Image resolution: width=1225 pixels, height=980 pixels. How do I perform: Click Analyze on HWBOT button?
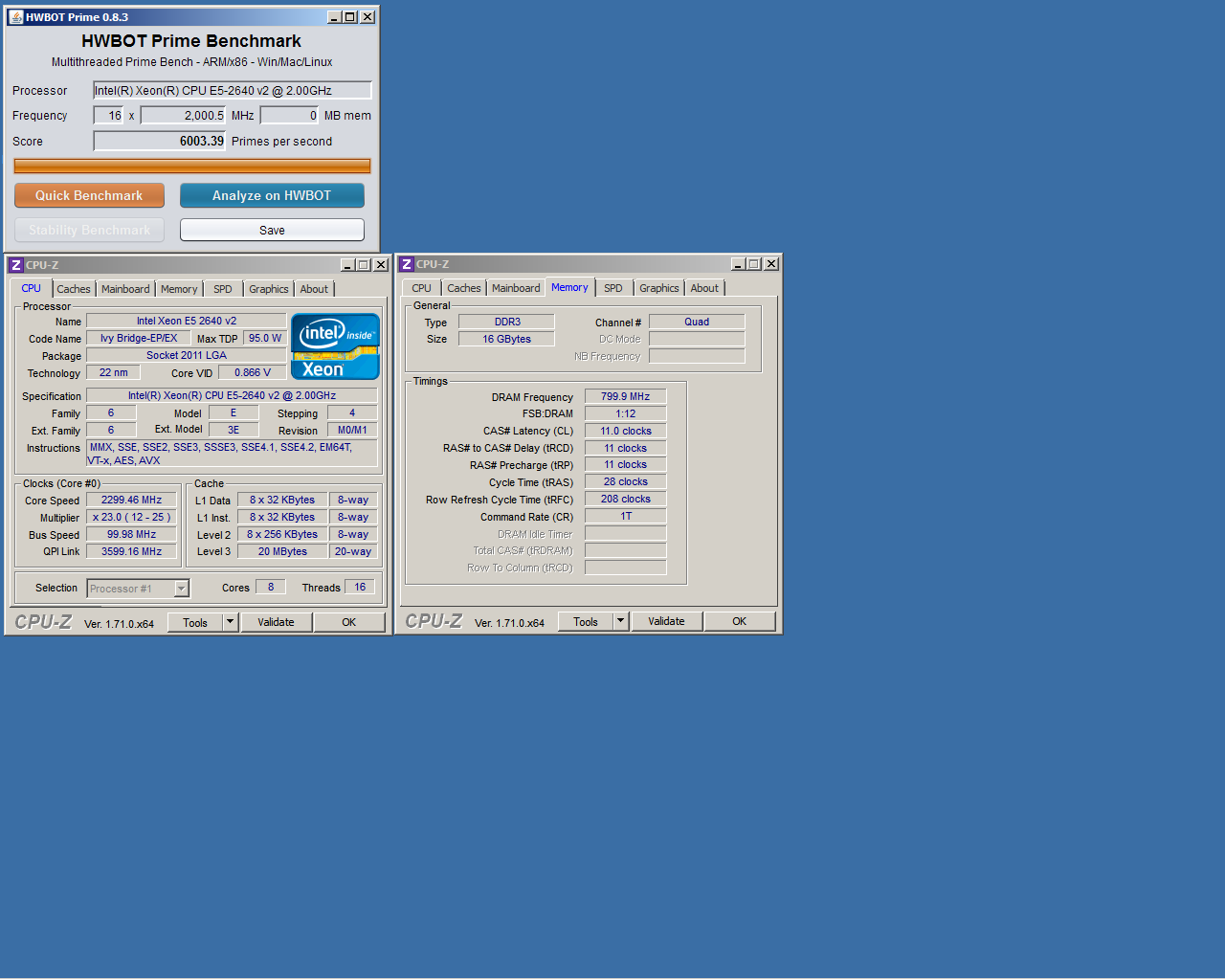(272, 195)
